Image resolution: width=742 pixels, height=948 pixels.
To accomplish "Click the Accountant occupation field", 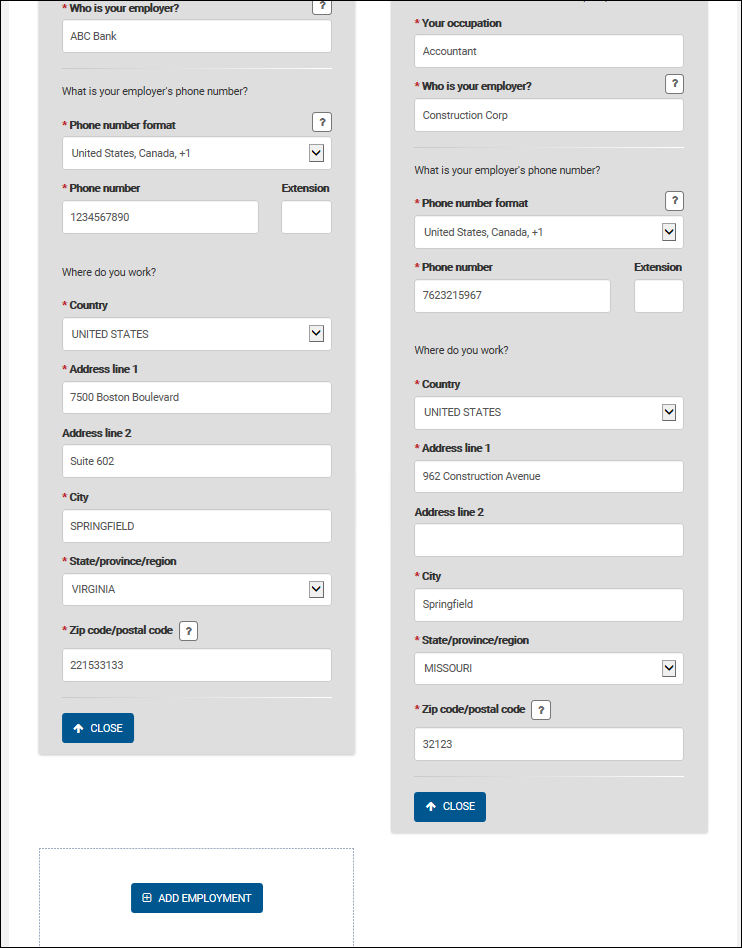I will (548, 51).
